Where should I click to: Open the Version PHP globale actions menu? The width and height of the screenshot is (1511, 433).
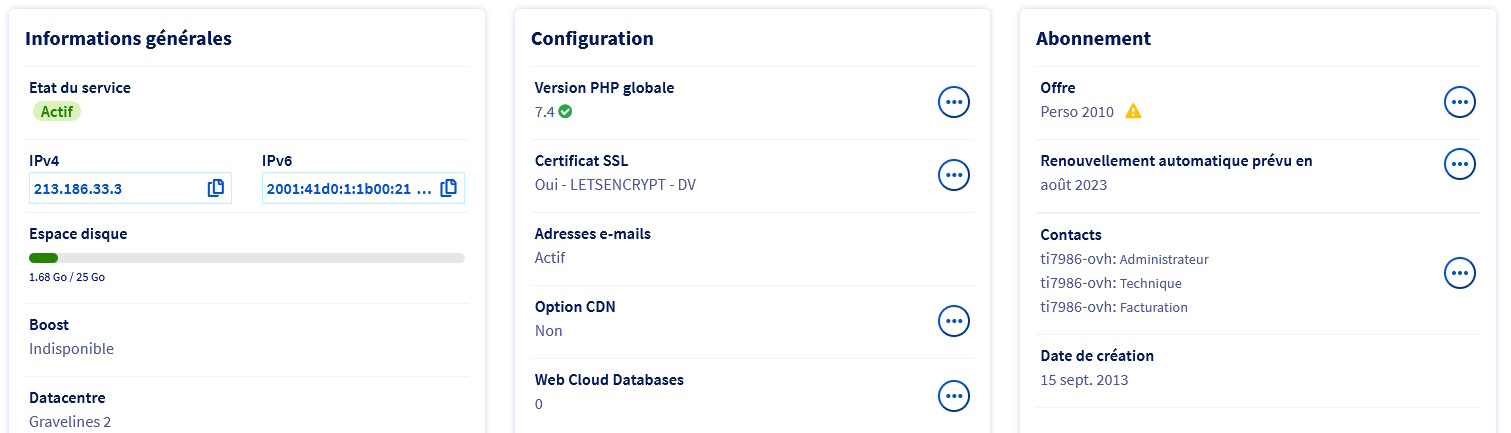953,102
